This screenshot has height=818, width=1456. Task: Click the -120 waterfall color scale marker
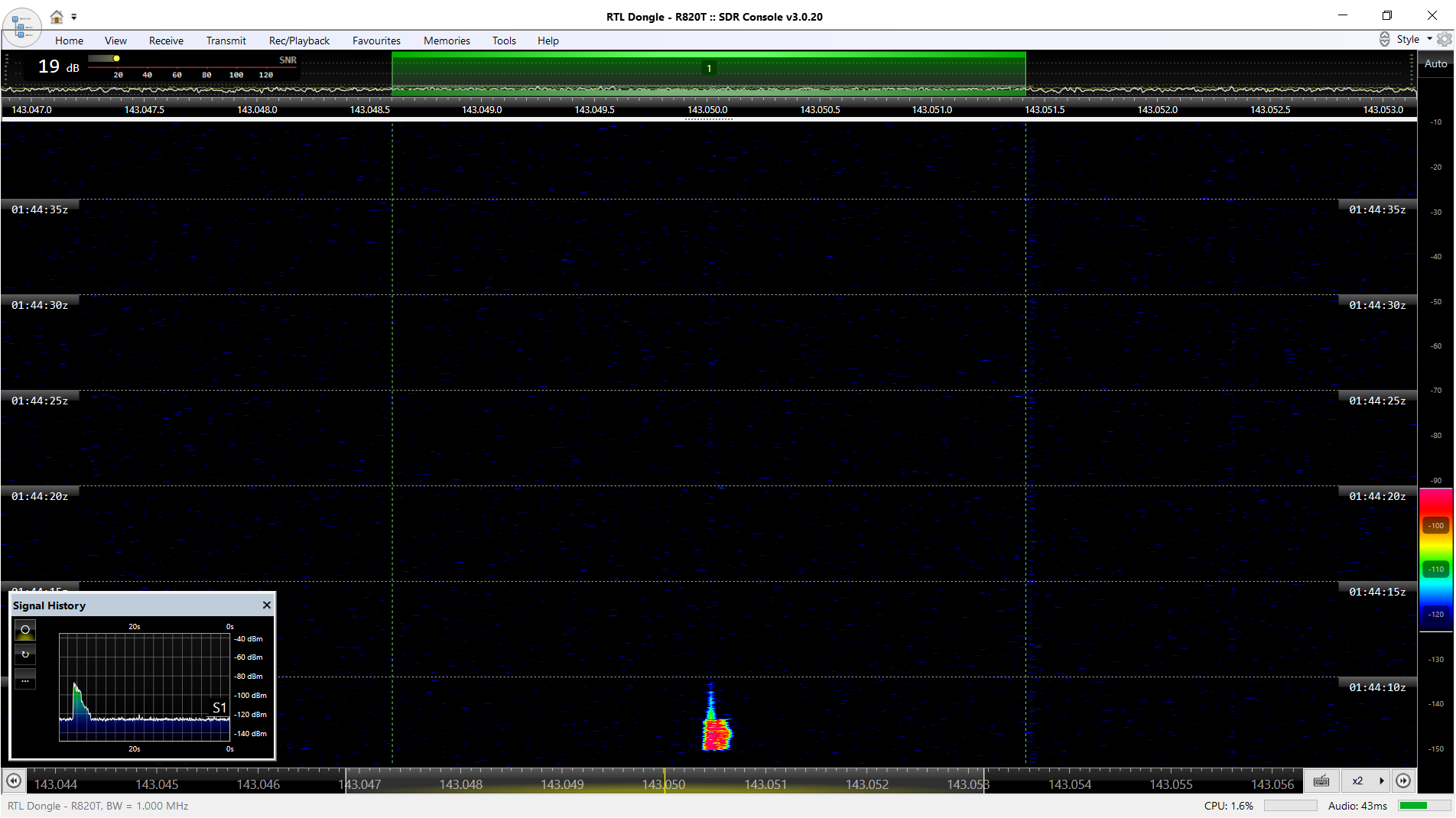[1436, 614]
